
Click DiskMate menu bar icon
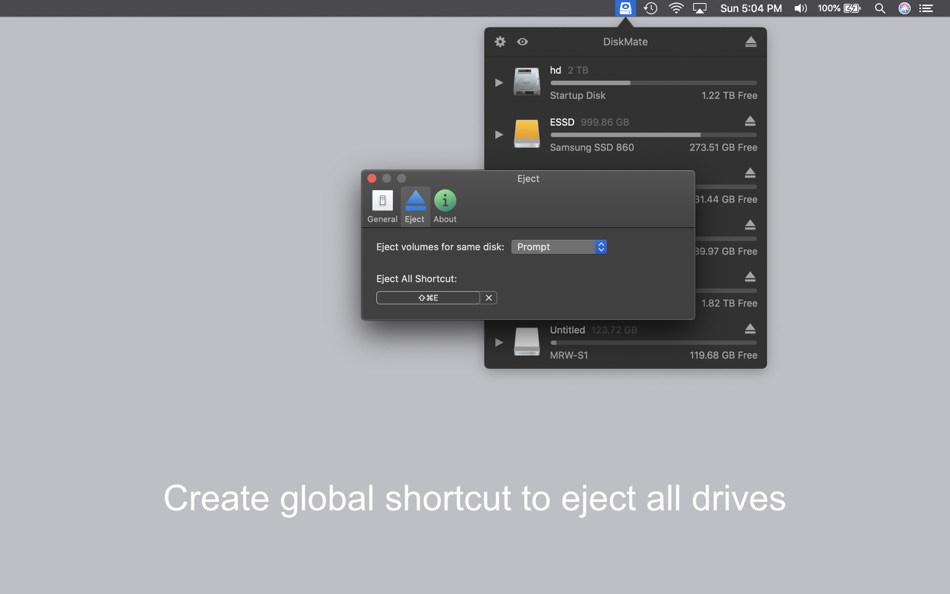click(625, 8)
